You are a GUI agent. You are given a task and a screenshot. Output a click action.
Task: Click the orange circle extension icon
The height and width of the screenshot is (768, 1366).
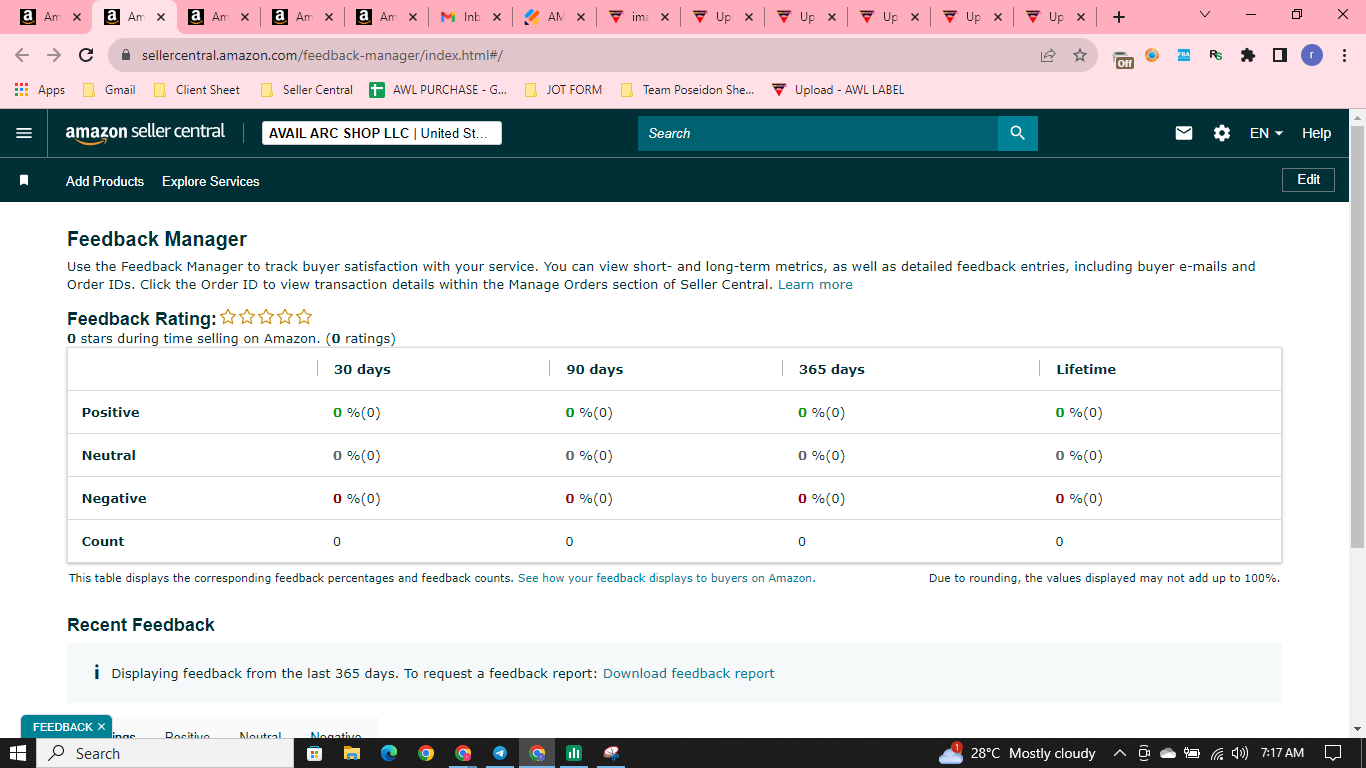click(1152, 56)
